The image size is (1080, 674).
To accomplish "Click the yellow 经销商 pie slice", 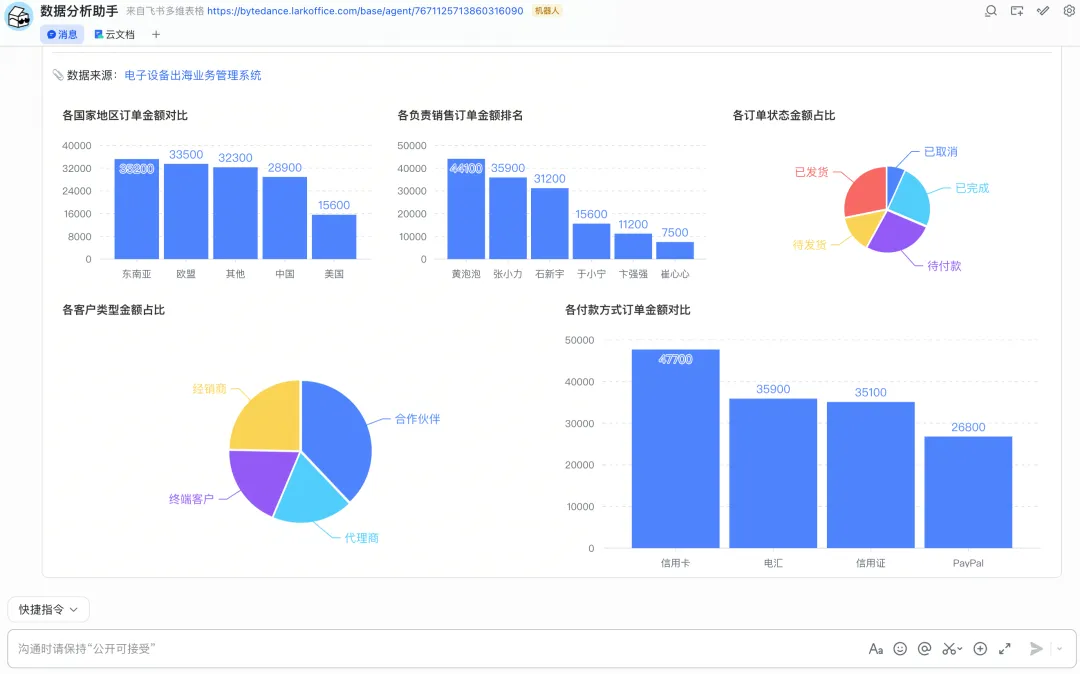I will (269, 420).
